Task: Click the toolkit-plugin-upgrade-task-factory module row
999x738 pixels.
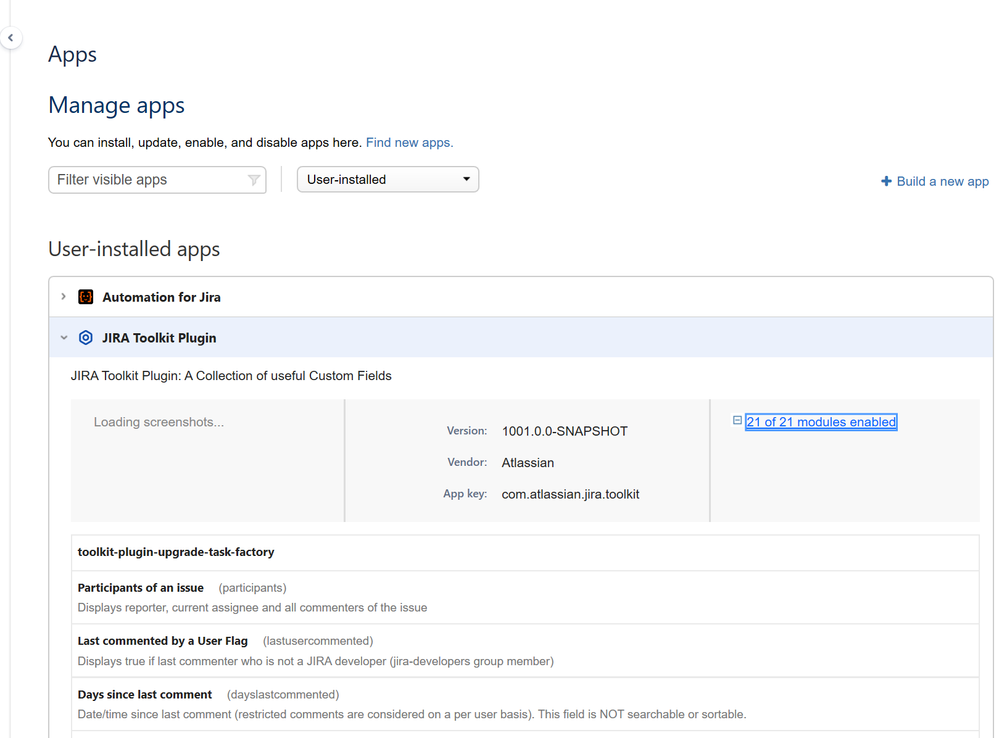Action: coord(525,553)
